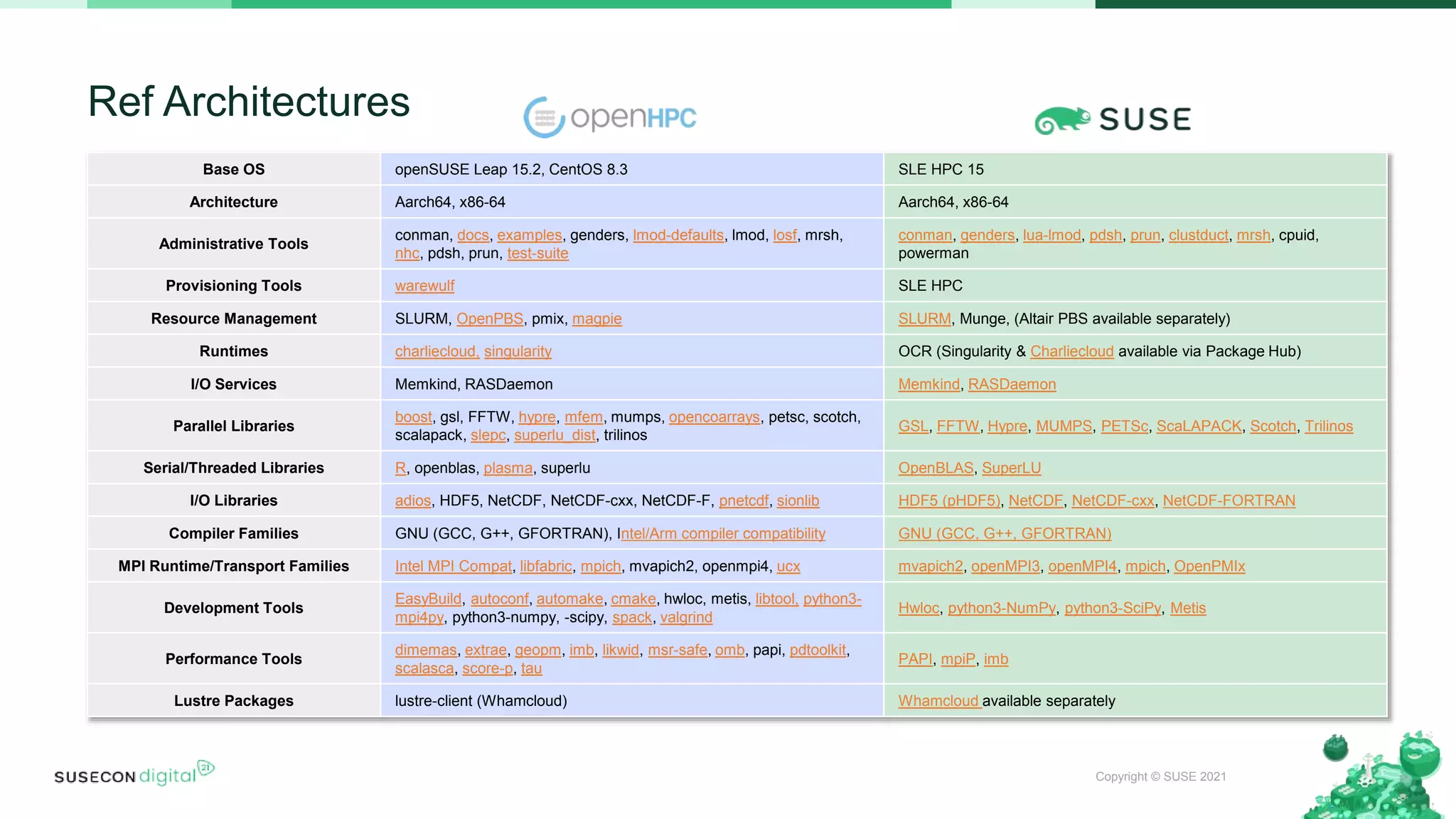The height and width of the screenshot is (819, 1456).
Task: Follow the losf link
Action: tap(785, 235)
